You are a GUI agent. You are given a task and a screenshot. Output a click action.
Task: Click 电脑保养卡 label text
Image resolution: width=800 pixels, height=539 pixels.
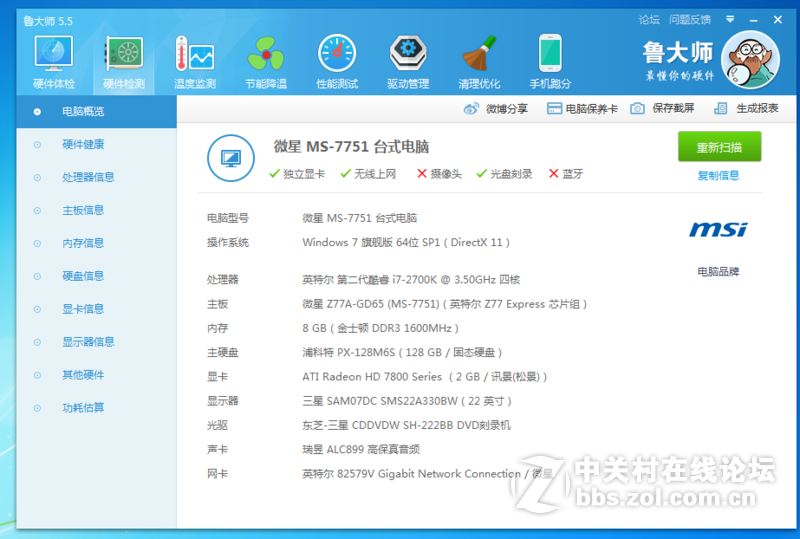pos(591,109)
